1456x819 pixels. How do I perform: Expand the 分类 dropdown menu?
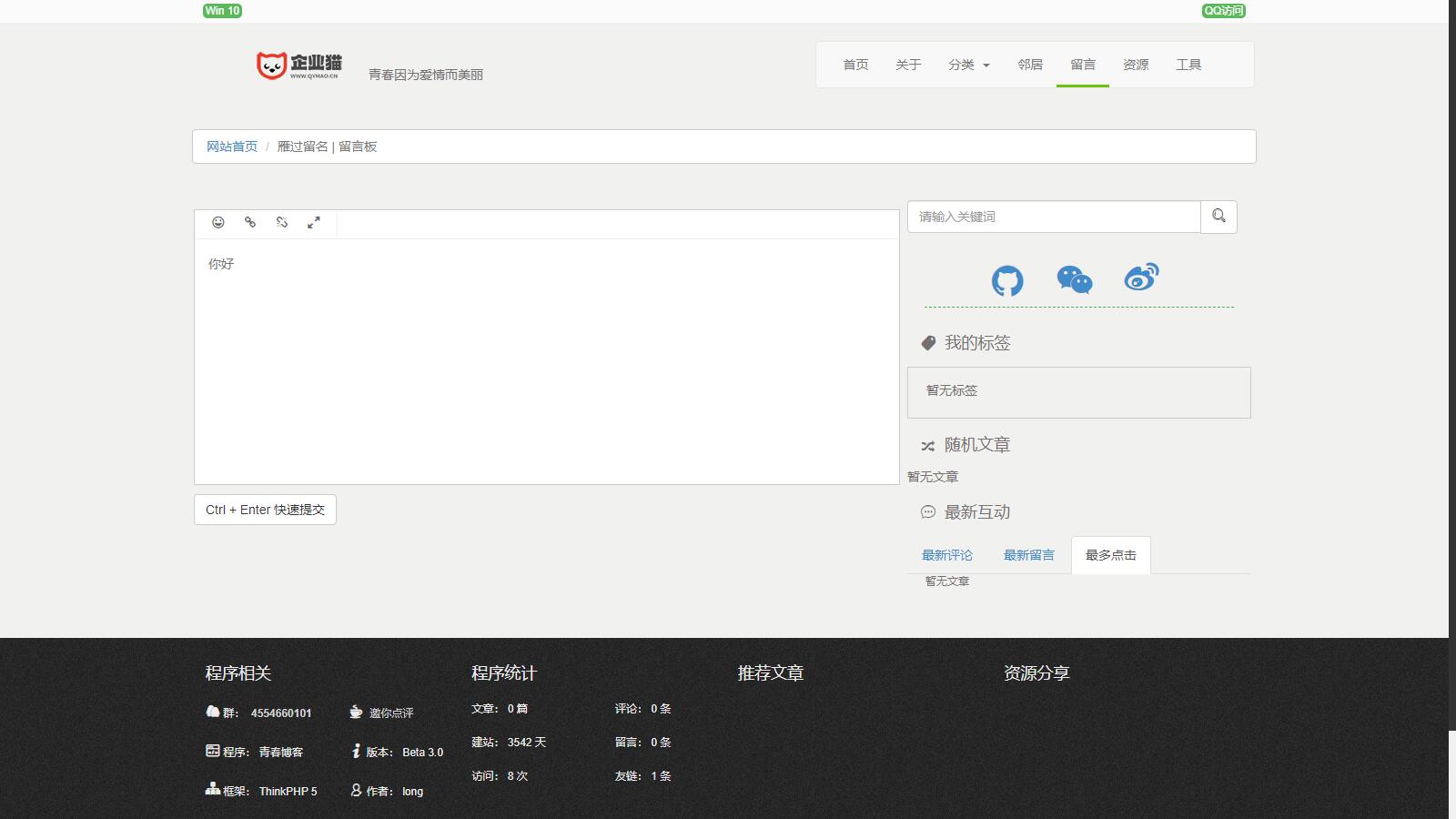[x=968, y=65]
